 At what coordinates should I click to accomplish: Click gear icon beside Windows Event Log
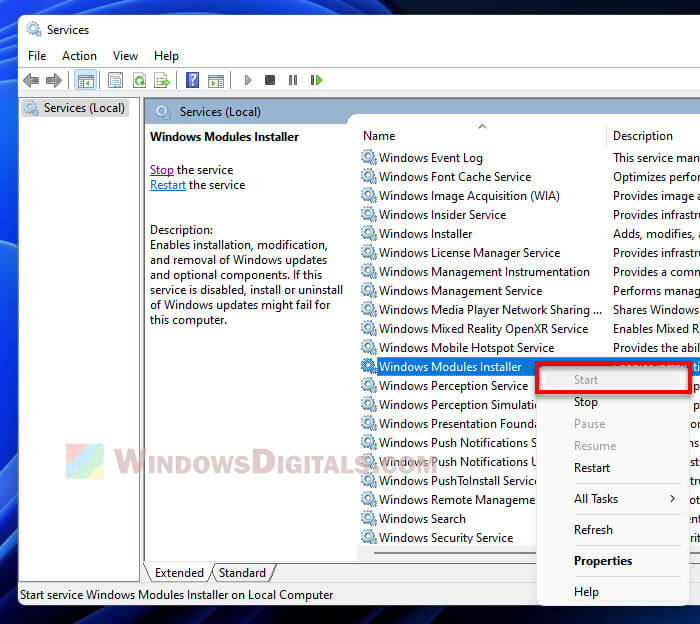coord(369,158)
